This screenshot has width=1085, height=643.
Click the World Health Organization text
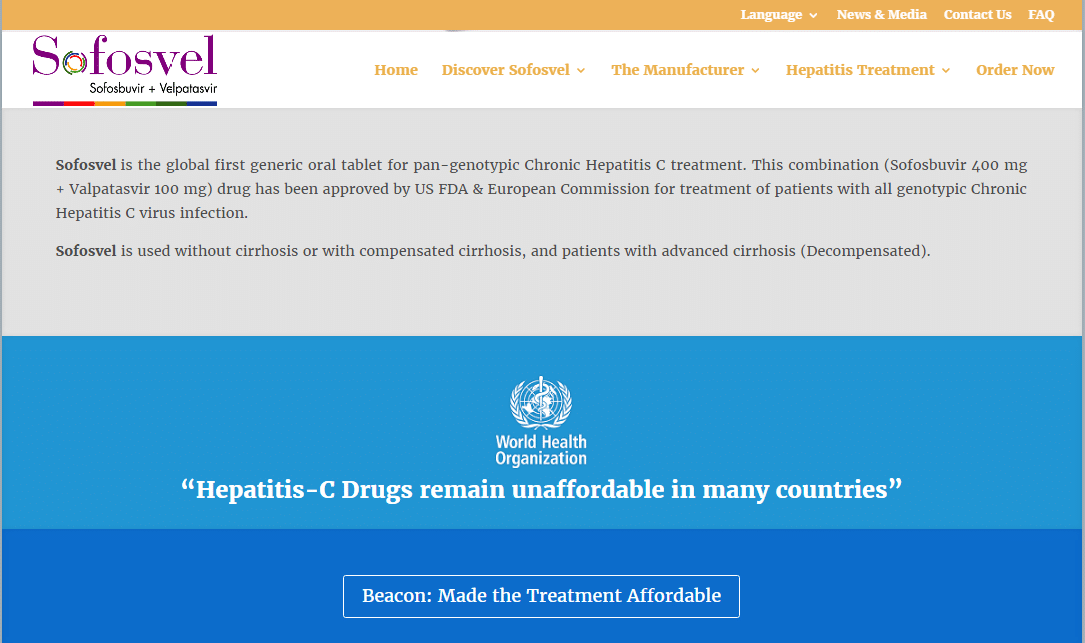click(541, 450)
